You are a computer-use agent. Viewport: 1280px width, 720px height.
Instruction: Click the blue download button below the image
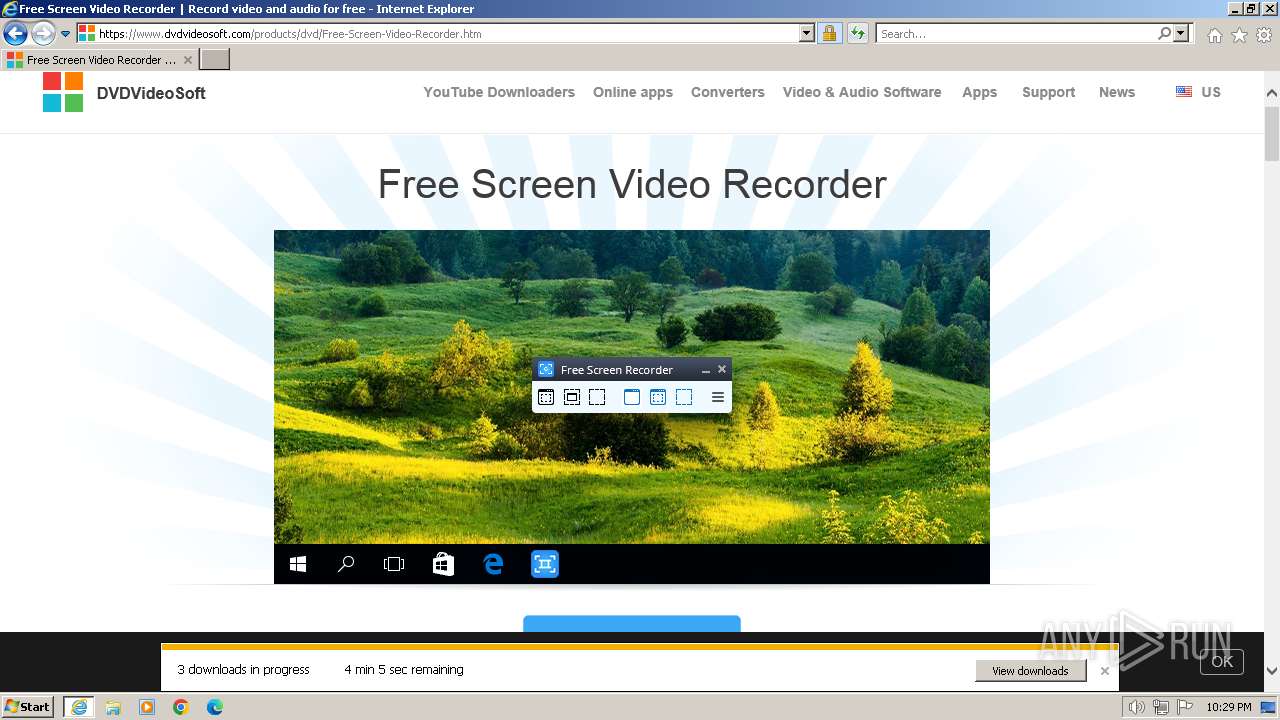click(x=632, y=624)
